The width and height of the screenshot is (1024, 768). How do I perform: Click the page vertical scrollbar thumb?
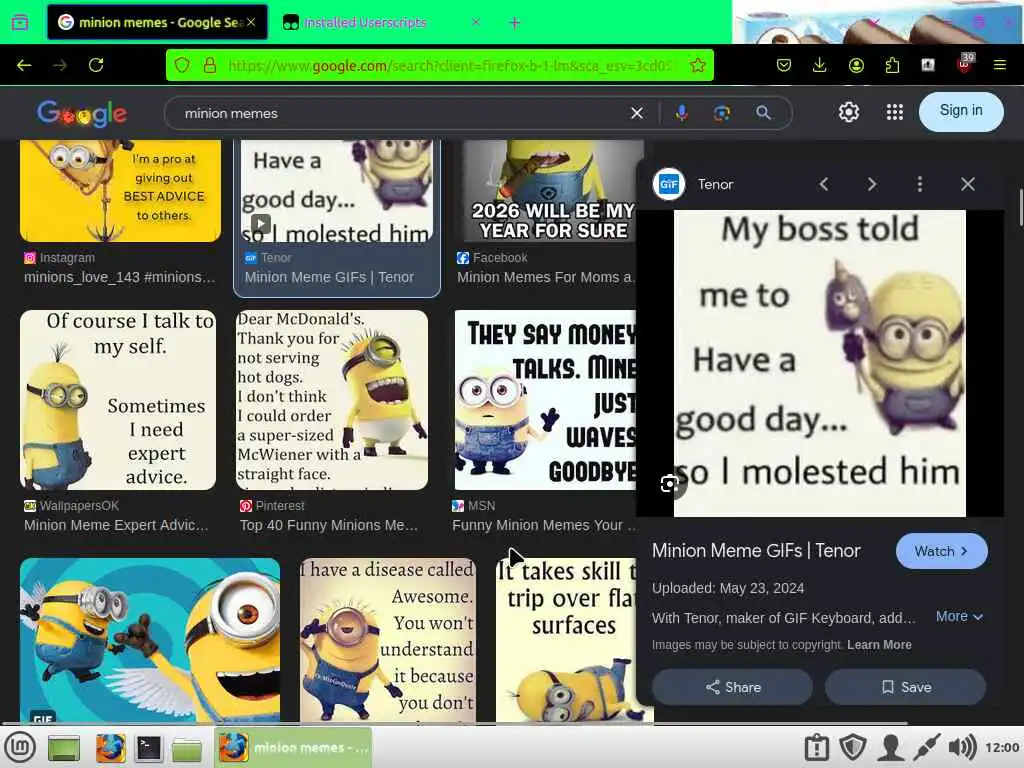coord(1021,208)
